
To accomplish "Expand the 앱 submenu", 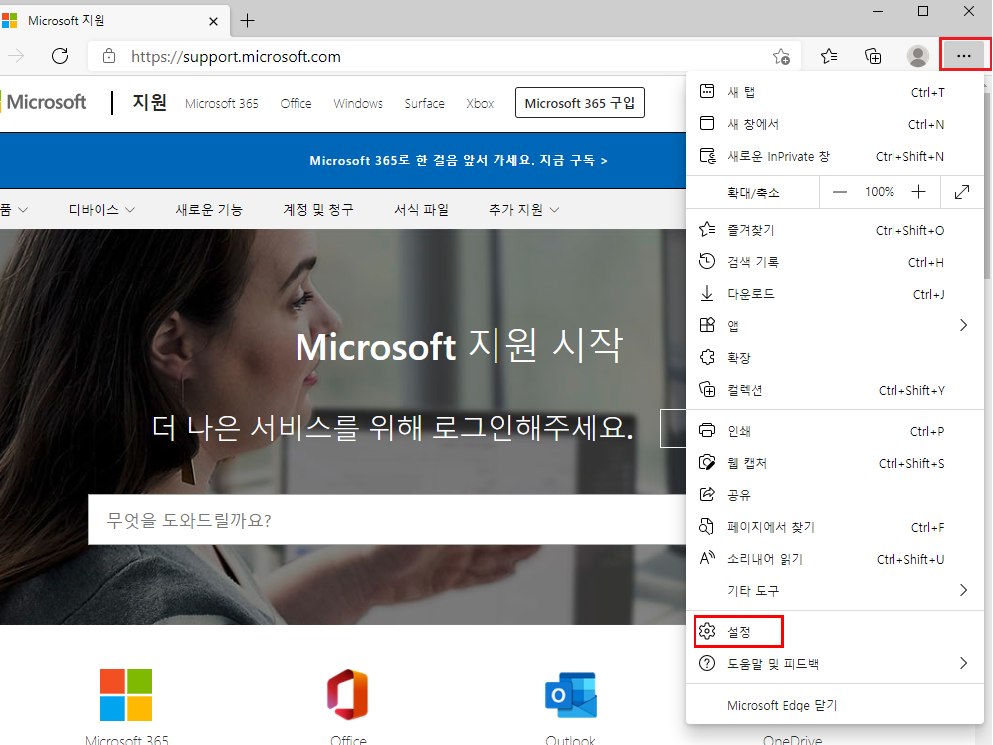I will tap(835, 326).
